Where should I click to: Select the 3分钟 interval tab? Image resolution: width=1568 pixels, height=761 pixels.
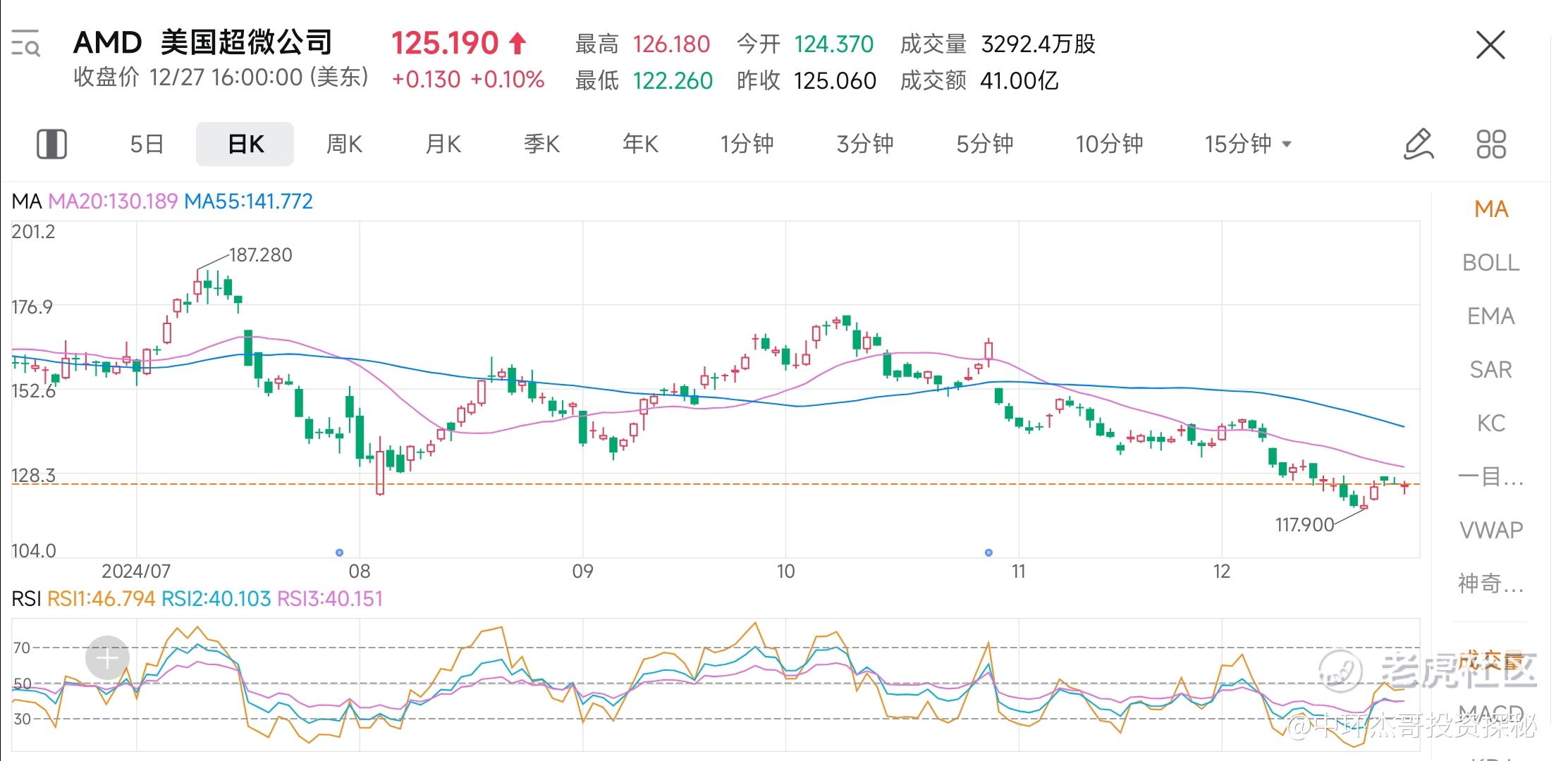tap(865, 144)
